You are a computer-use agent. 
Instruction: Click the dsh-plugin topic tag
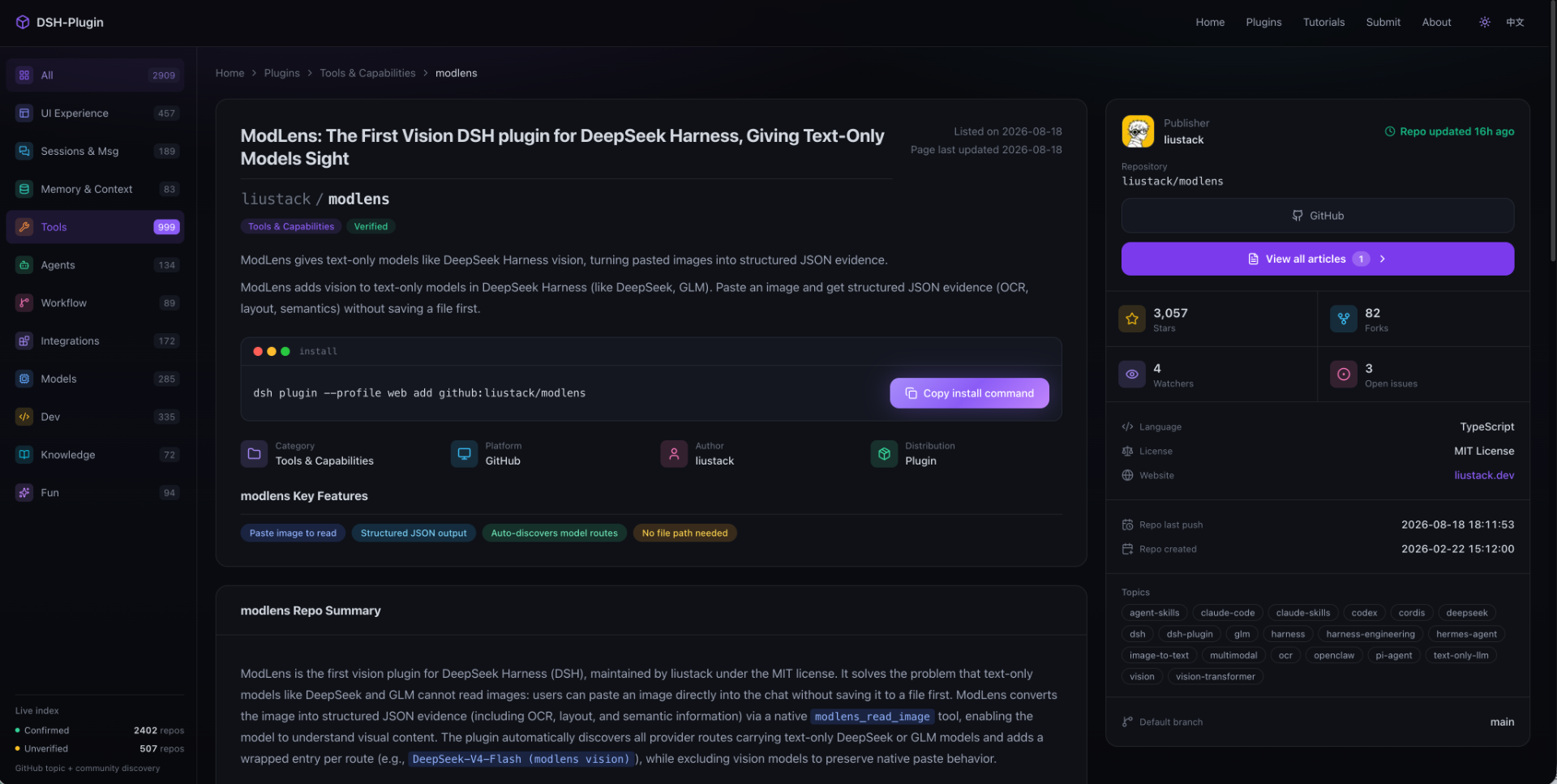[x=1190, y=634]
